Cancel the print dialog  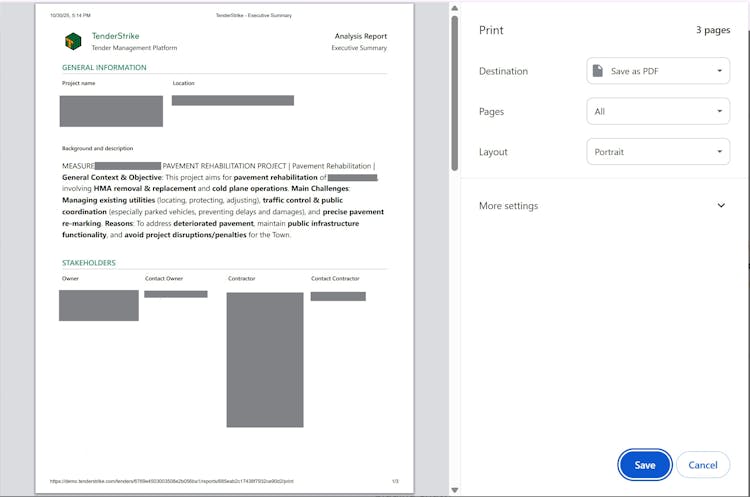[x=702, y=465]
